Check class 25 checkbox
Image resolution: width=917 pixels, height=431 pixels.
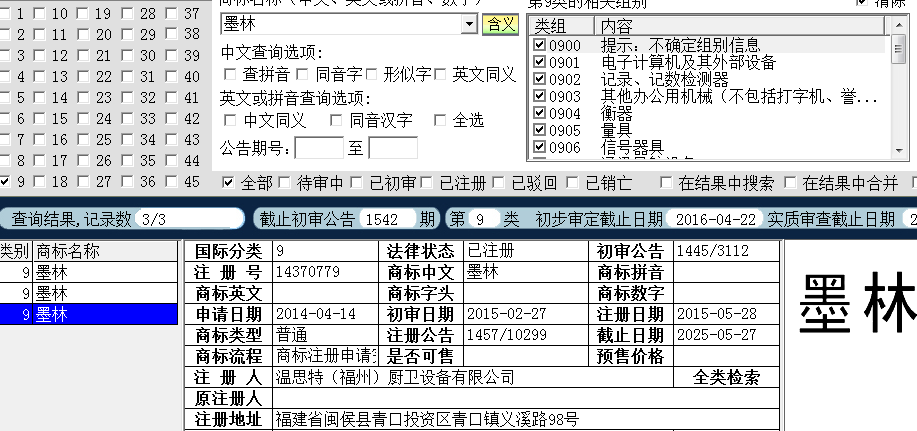(x=83, y=140)
